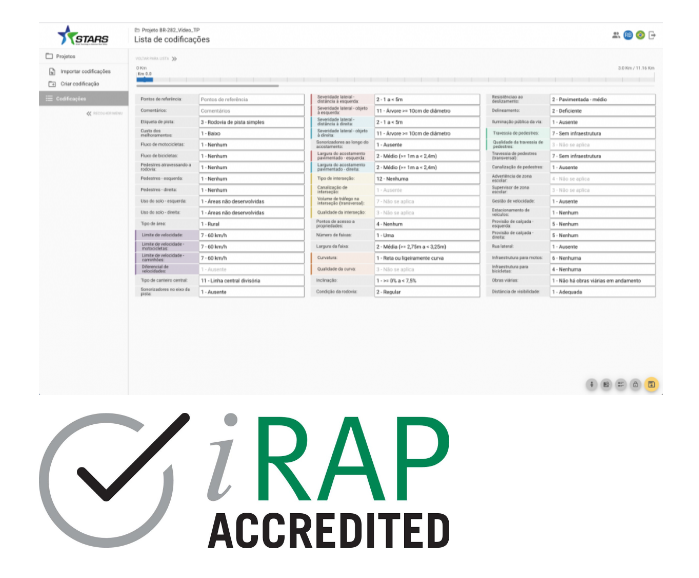Click the Projetos folder icon
The image size is (699, 578).
point(49,56)
